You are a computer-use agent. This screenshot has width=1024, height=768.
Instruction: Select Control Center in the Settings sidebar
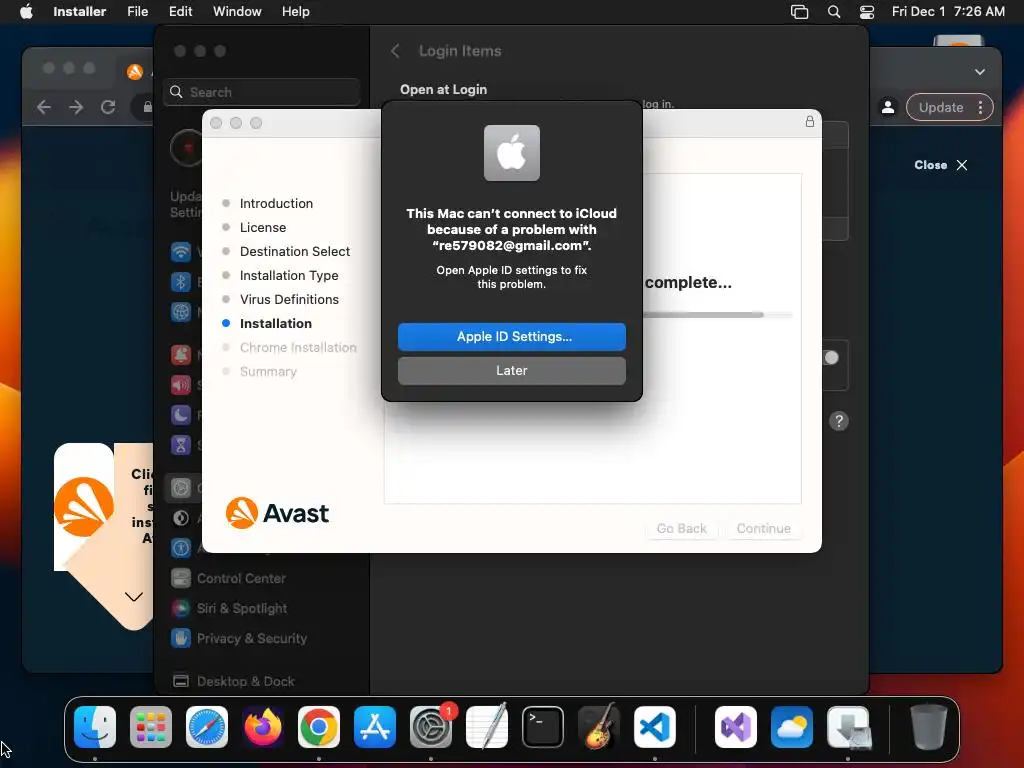241,578
